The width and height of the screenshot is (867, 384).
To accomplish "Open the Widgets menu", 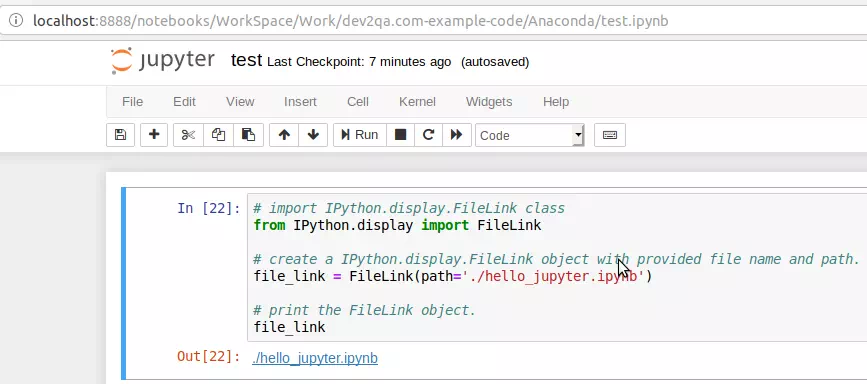I will (489, 102).
